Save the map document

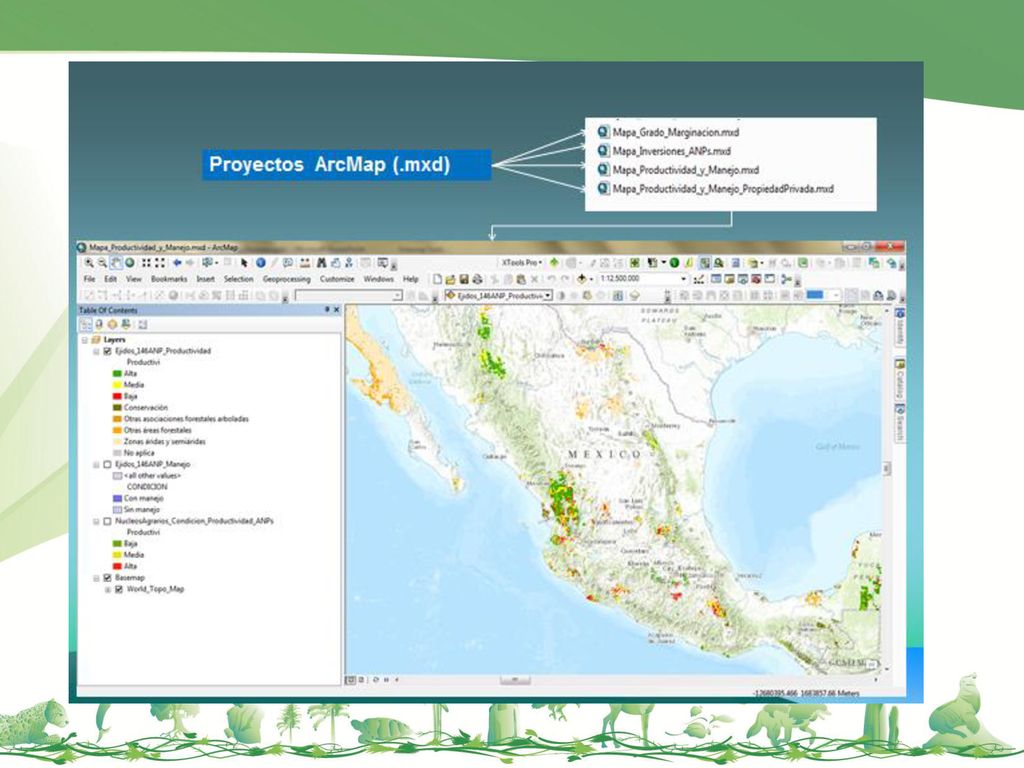click(464, 280)
